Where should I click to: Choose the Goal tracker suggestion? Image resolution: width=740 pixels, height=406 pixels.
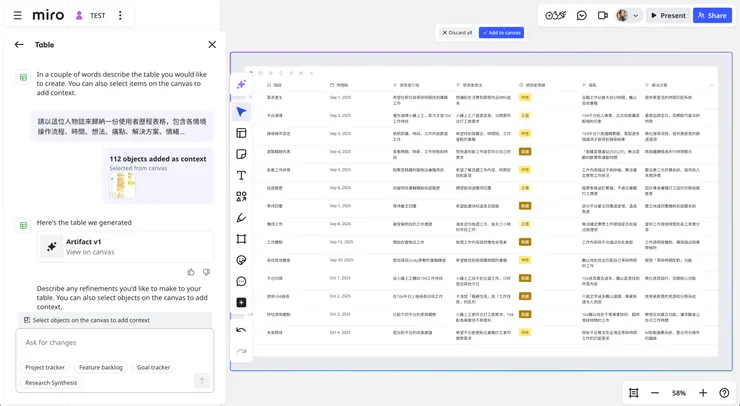(x=153, y=367)
